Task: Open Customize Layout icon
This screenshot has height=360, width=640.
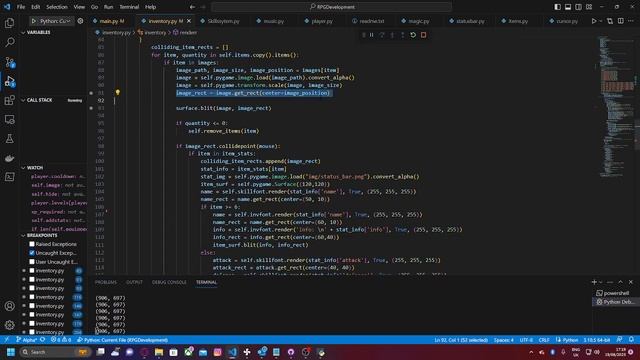Action: tap(589, 7)
